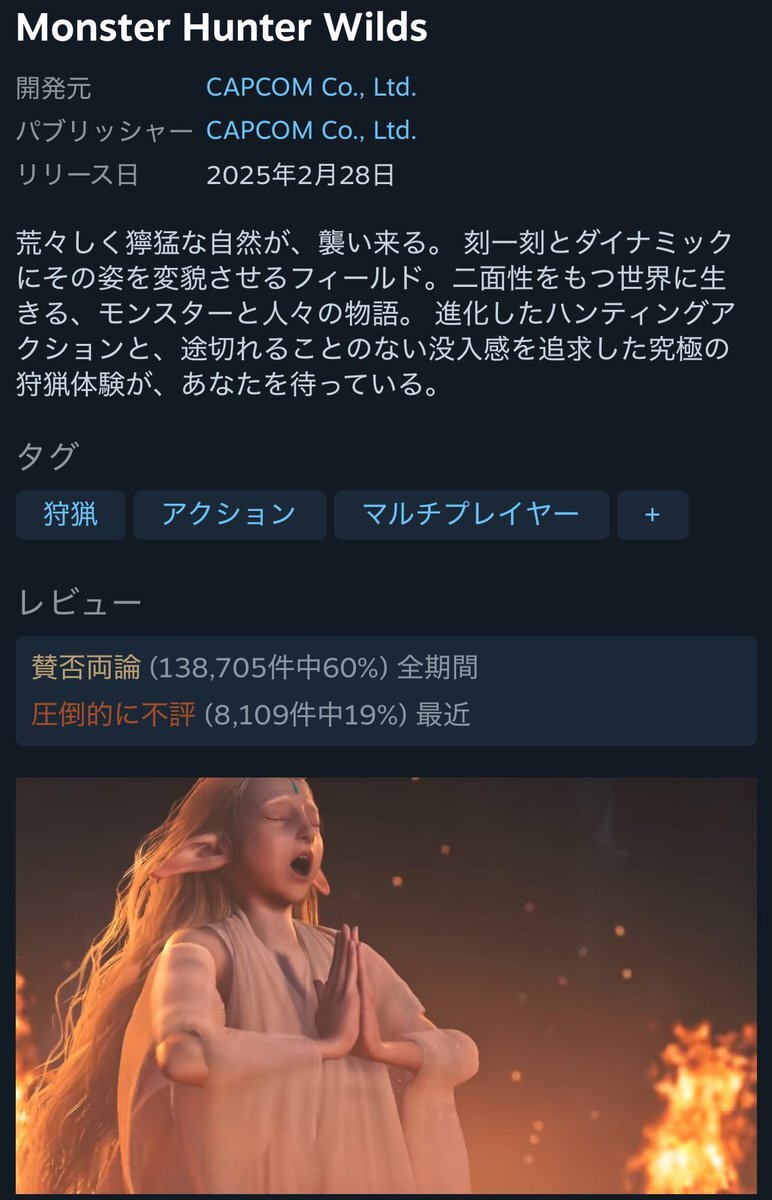
Task: Expand more tags with the plus button
Action: [653, 515]
